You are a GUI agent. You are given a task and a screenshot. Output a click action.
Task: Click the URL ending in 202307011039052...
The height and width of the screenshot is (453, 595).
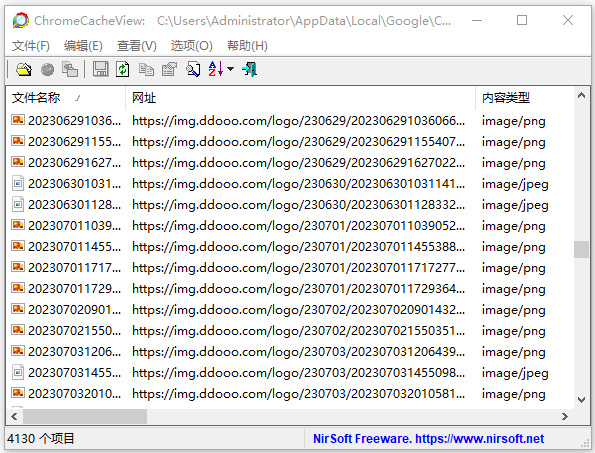coord(298,226)
